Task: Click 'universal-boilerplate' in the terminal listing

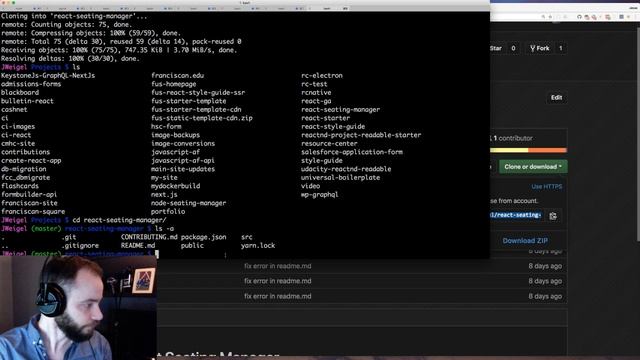Action: click(x=340, y=178)
